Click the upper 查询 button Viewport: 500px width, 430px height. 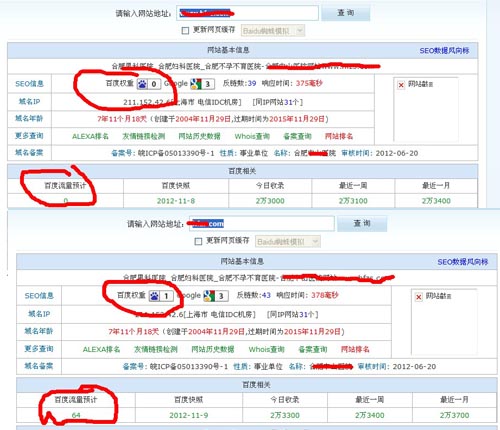coord(346,13)
